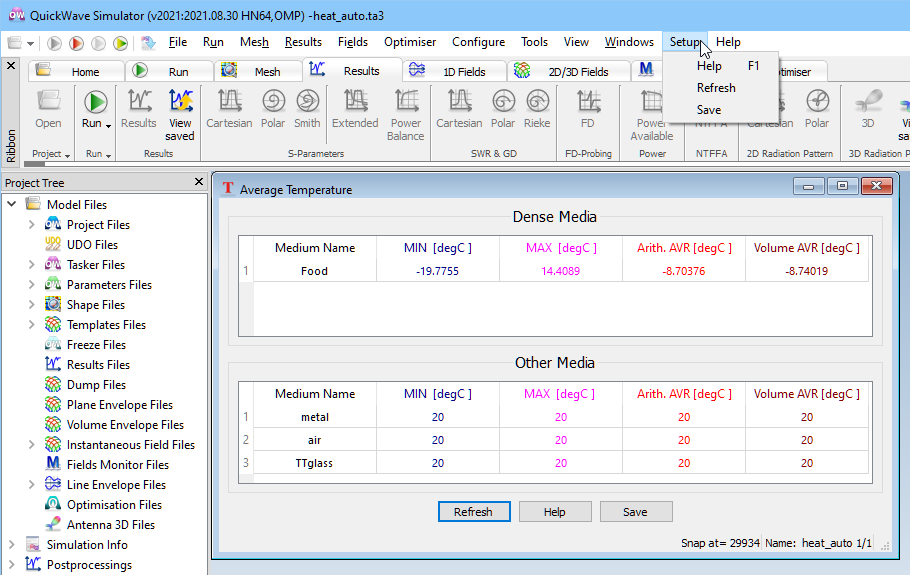The height and width of the screenshot is (575, 910).
Task: Open the File menu
Action: coord(178,42)
